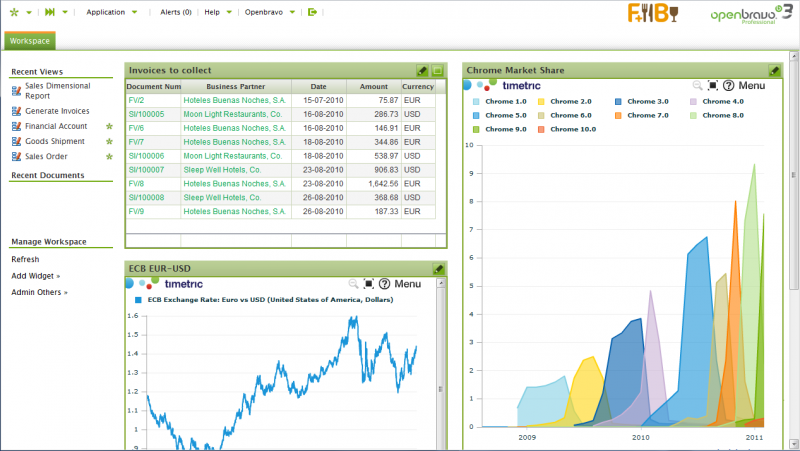Click the logout icon in top toolbar
The image size is (800, 451).
[x=313, y=13]
